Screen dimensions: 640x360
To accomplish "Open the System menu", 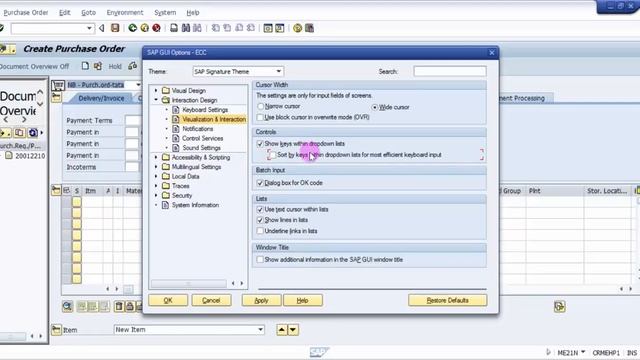I will (165, 13).
